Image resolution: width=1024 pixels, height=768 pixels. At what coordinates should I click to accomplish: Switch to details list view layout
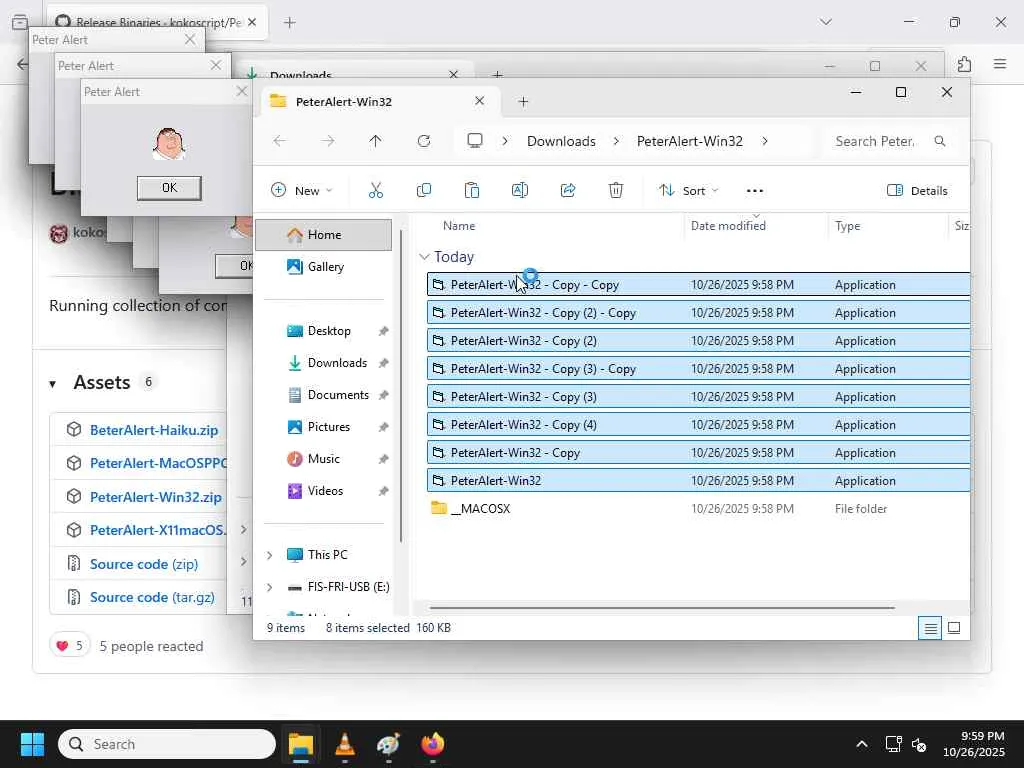click(930, 628)
